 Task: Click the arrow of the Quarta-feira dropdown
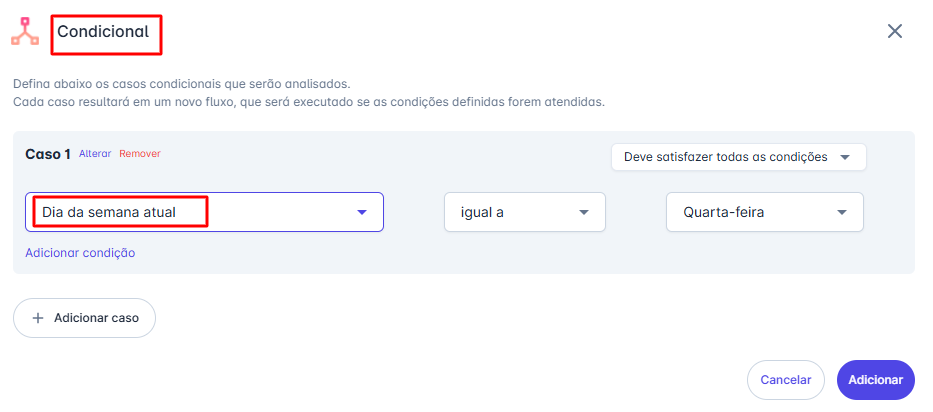[842, 212]
